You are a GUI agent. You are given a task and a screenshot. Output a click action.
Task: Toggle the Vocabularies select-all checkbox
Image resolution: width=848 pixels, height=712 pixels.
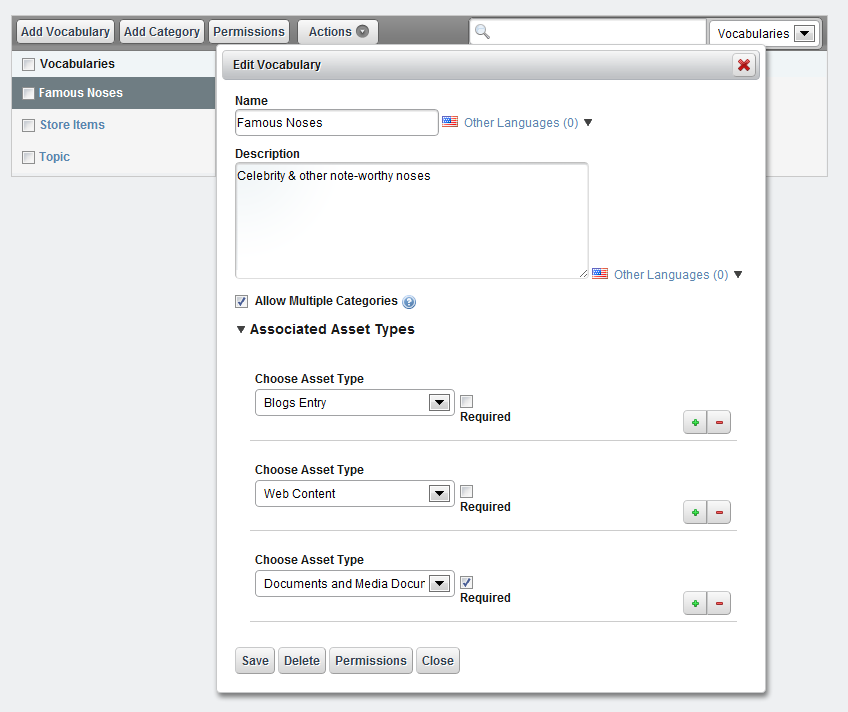point(28,64)
